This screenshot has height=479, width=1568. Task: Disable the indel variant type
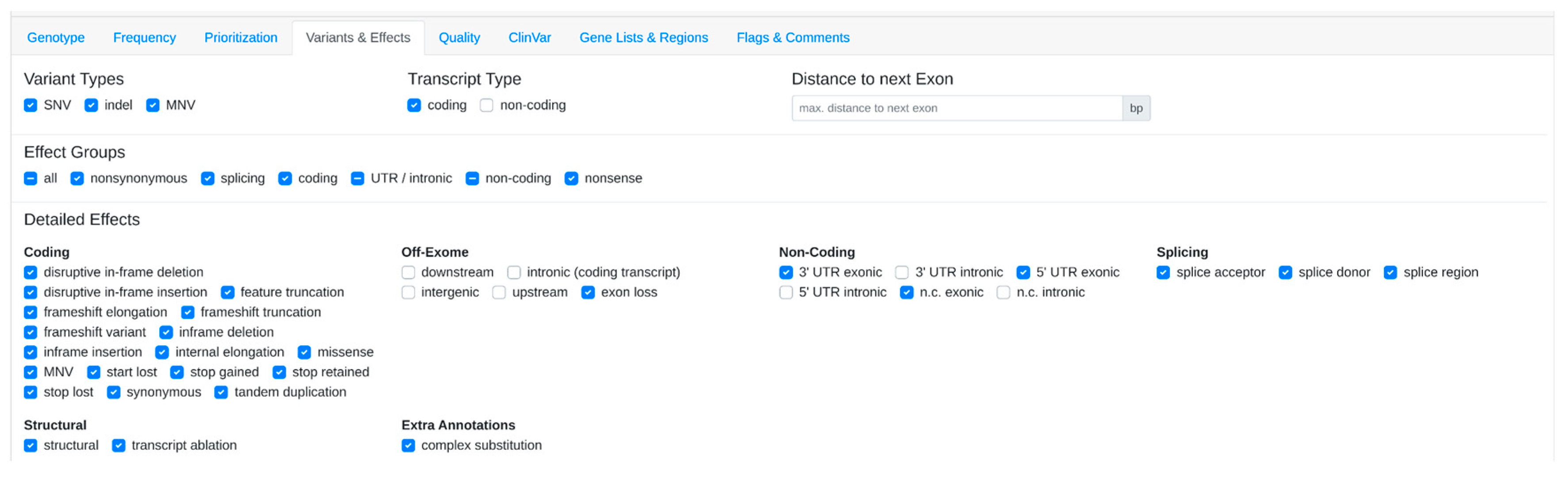click(x=91, y=106)
